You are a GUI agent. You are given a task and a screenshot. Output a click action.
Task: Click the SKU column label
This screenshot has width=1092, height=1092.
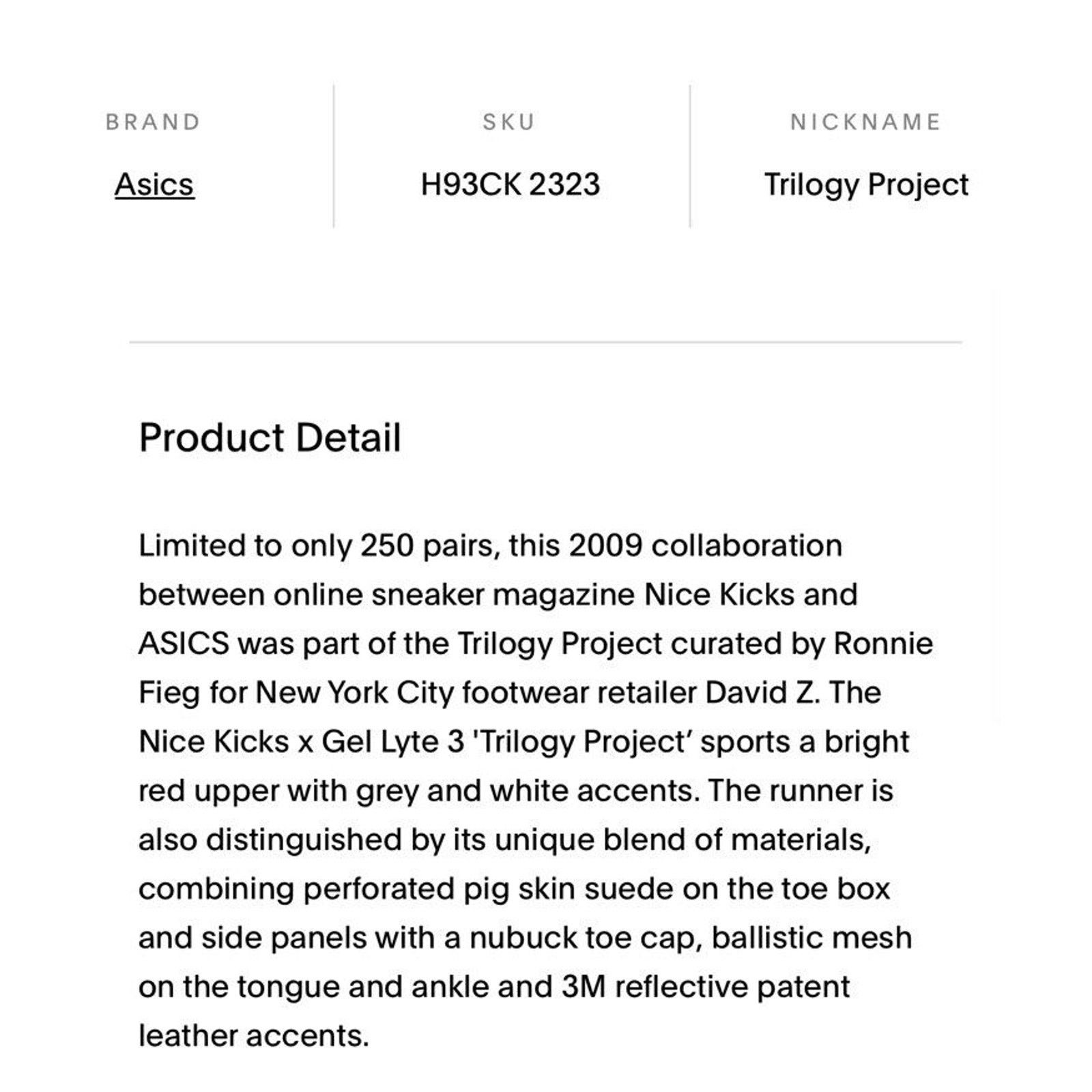[x=509, y=122]
